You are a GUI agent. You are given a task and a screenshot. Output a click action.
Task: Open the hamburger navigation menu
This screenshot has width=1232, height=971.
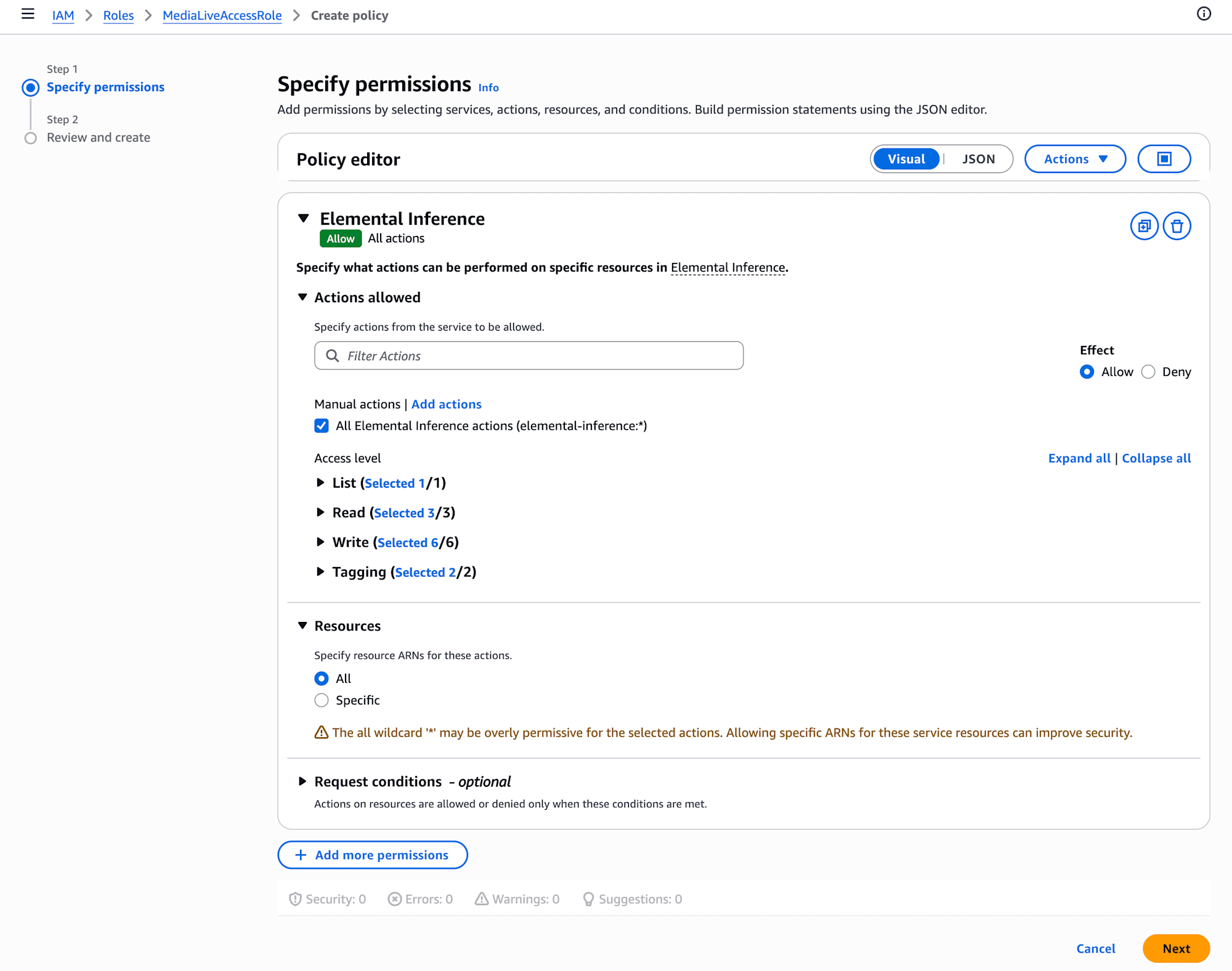28,14
